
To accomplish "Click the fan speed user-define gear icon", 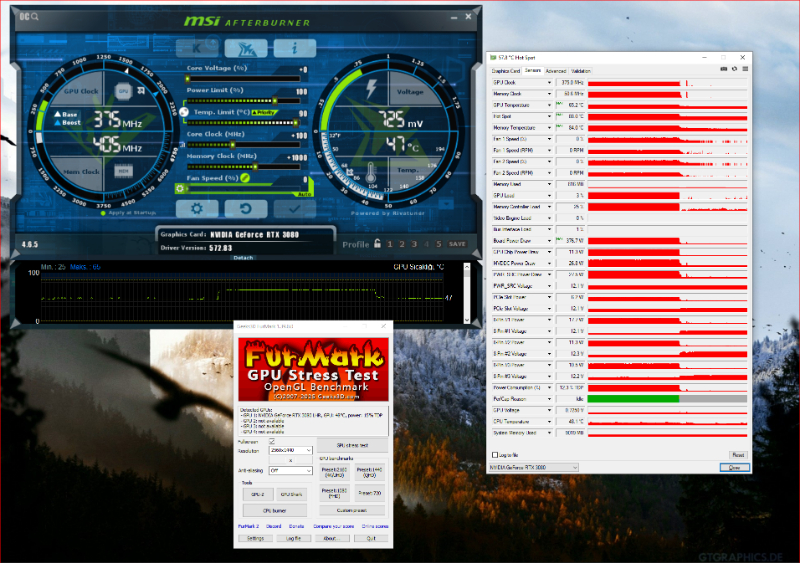I will pos(180,188).
